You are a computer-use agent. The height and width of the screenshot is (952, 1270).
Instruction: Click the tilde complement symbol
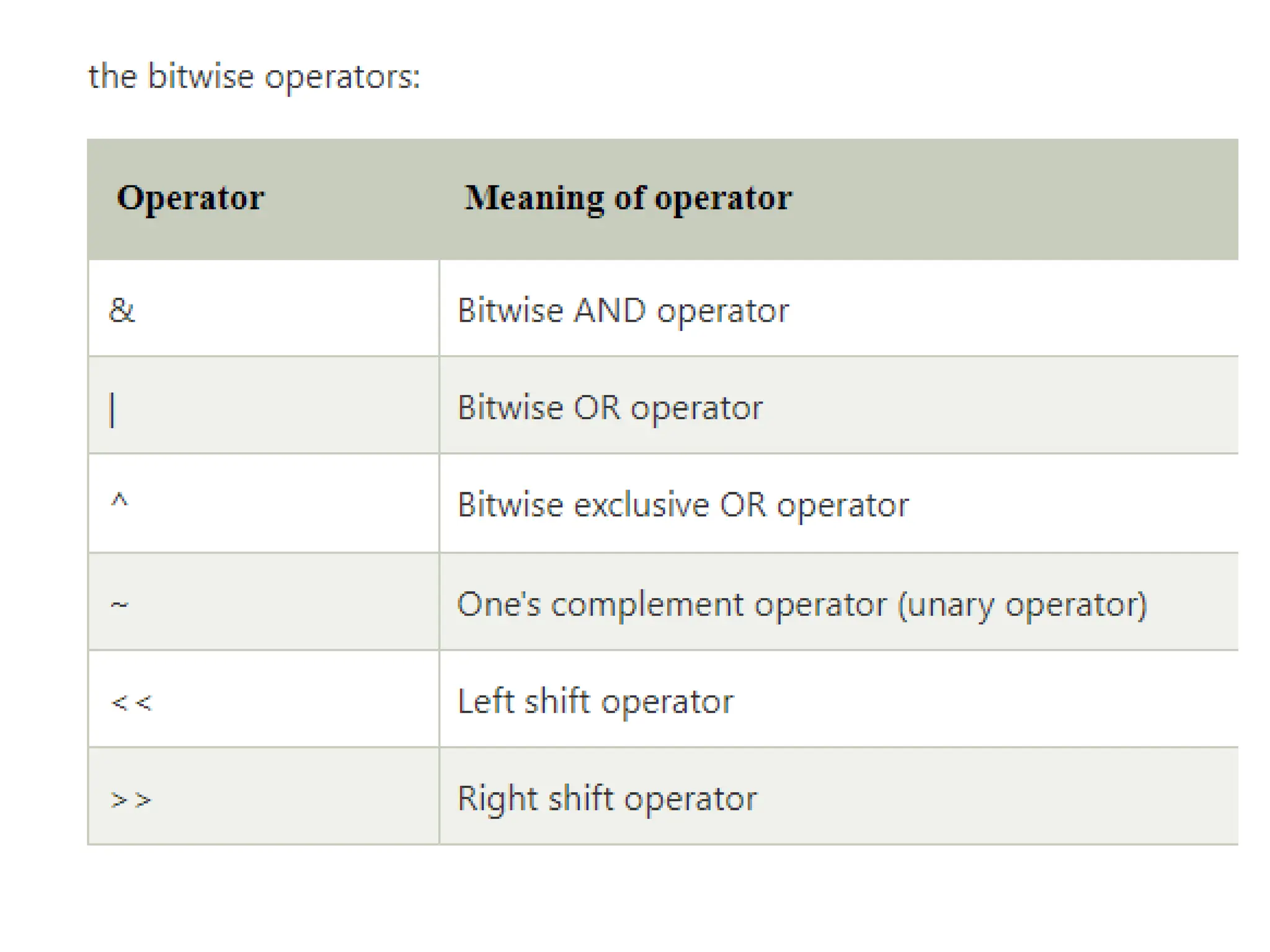tap(119, 604)
